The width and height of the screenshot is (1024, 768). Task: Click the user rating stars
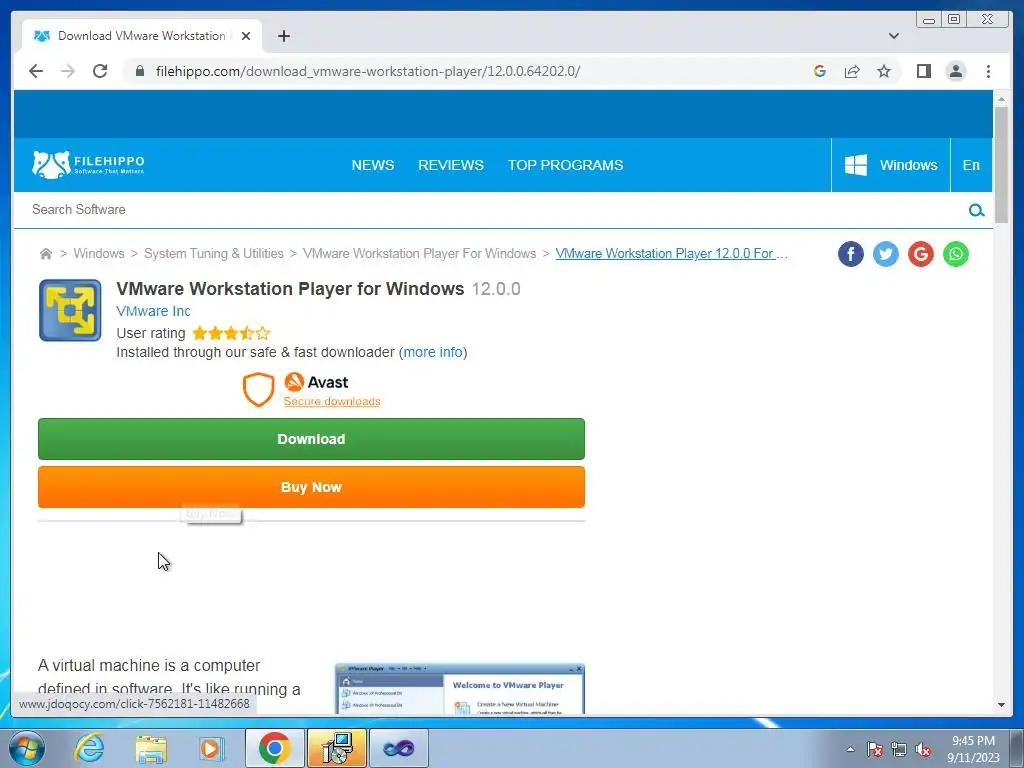click(x=231, y=334)
